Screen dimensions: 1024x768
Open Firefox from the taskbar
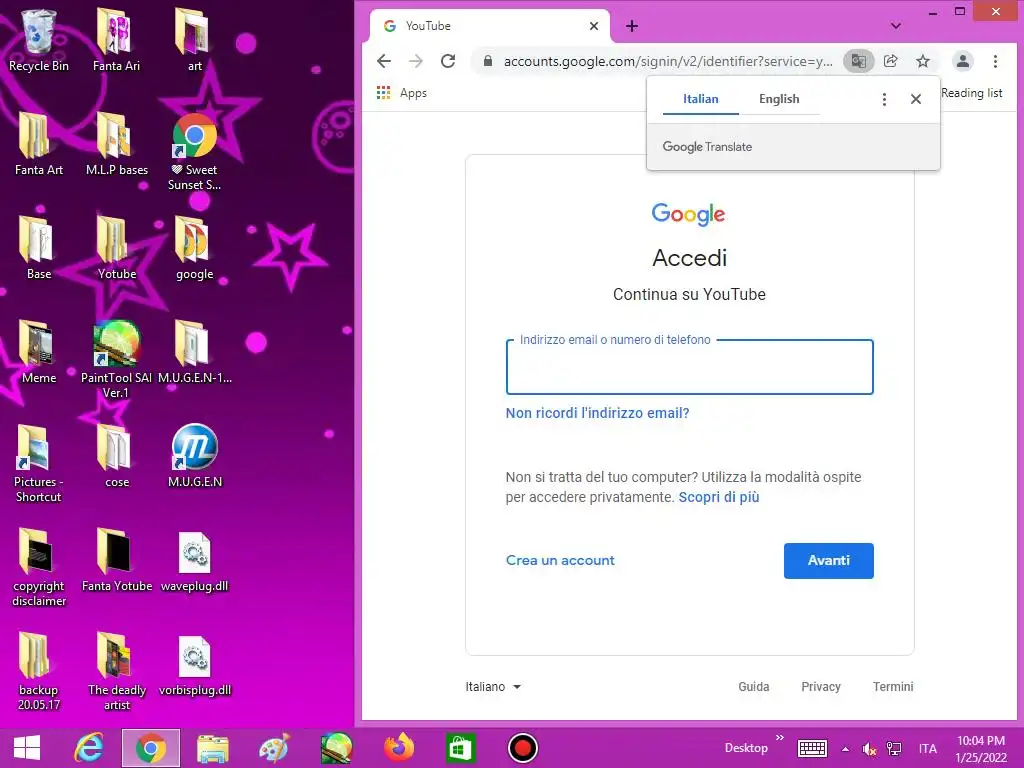pos(398,748)
